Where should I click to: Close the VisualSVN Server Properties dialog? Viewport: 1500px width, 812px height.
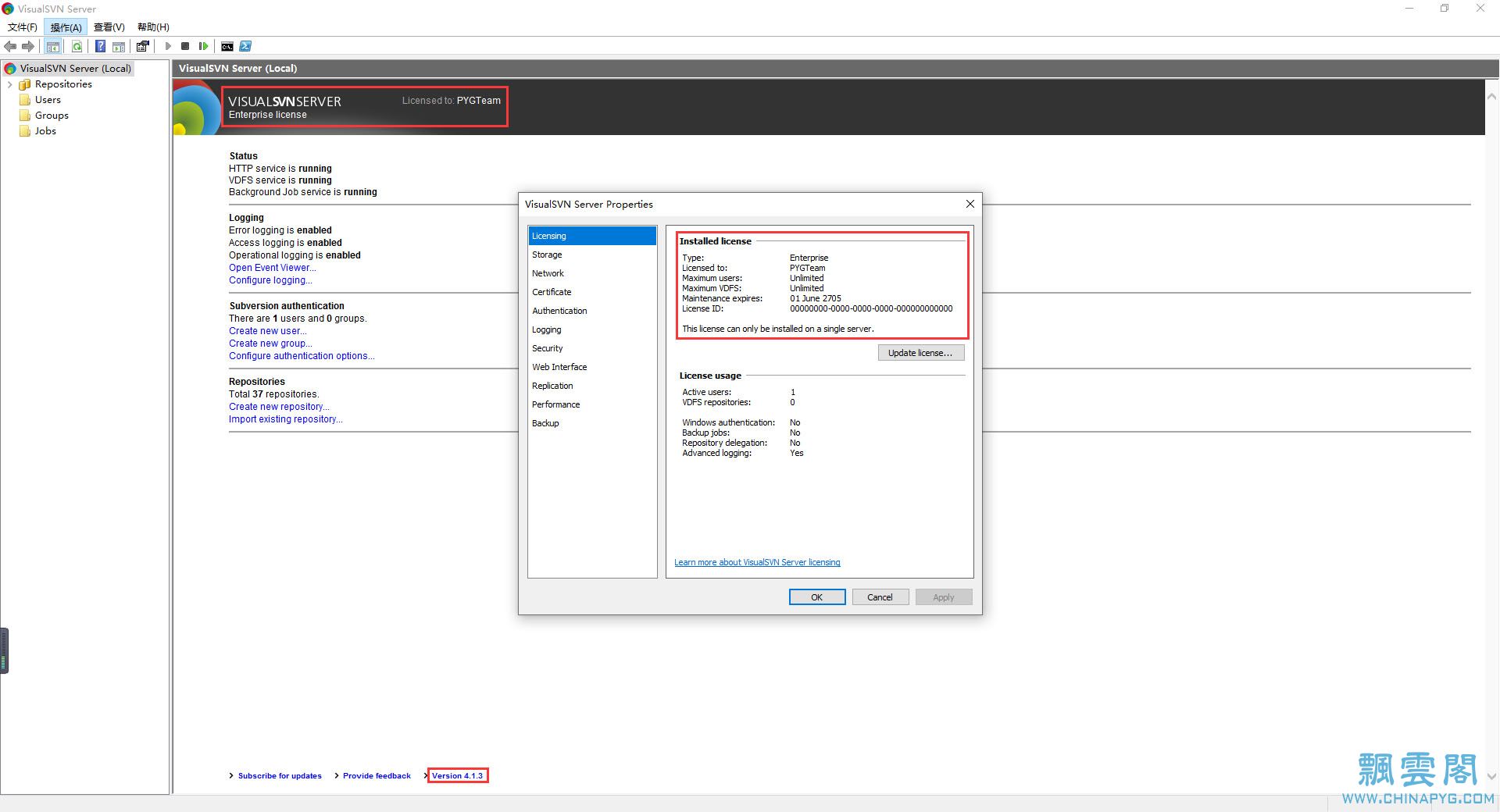pyautogui.click(x=970, y=204)
